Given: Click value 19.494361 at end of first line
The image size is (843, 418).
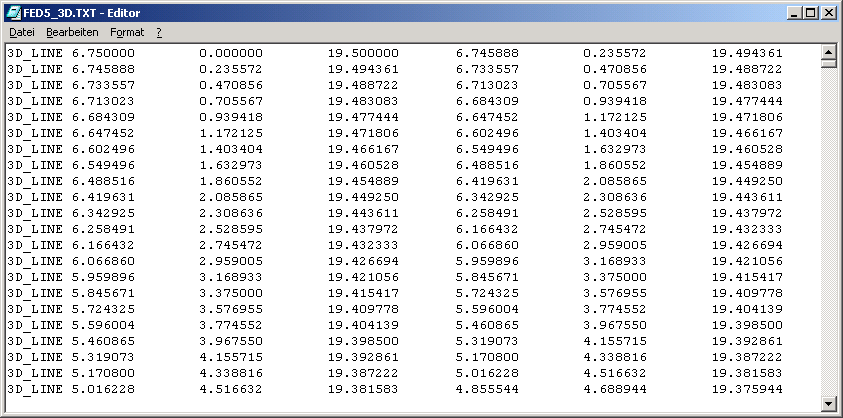Looking at the screenshot, I should pyautogui.click(x=747, y=53).
